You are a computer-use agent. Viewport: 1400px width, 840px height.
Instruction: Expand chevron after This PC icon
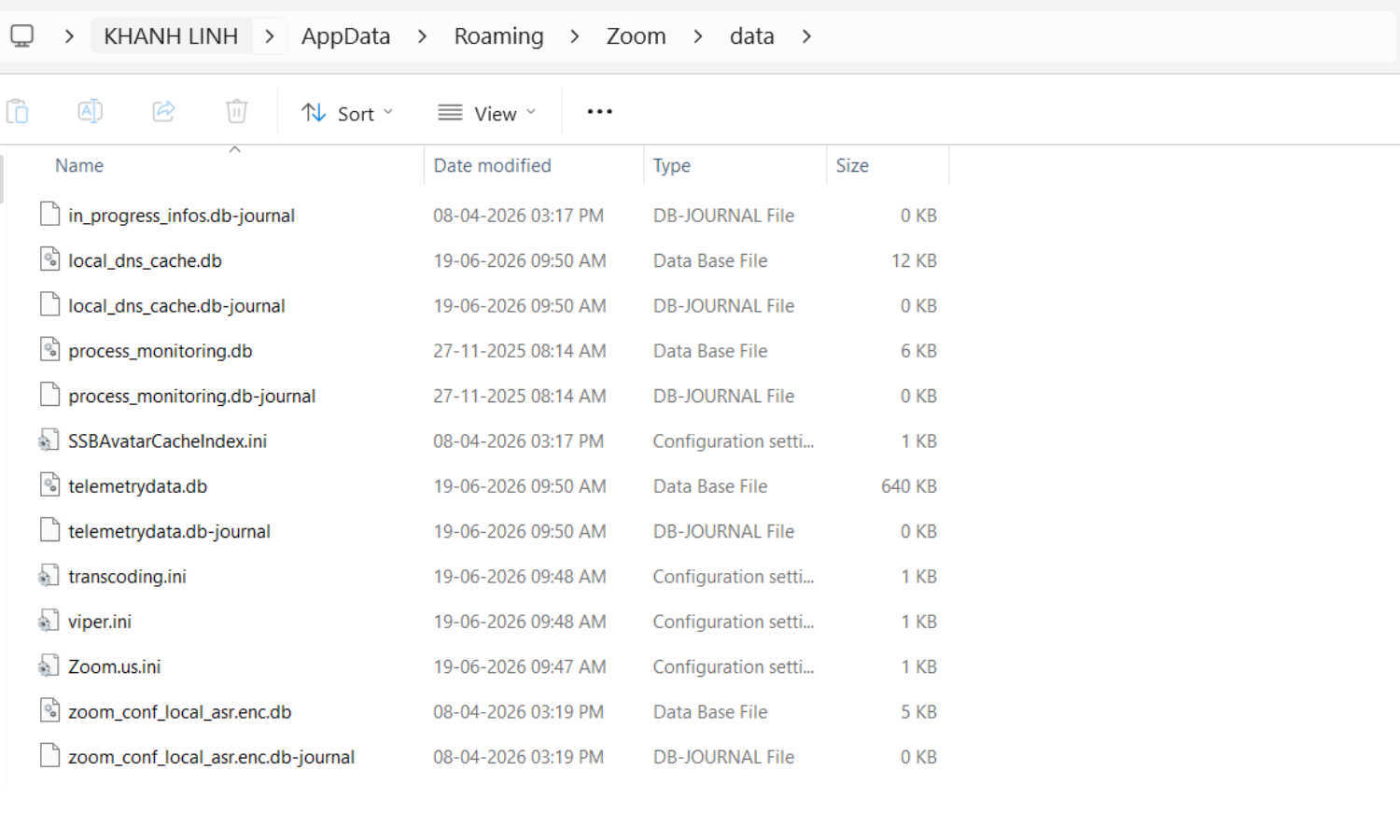click(69, 36)
